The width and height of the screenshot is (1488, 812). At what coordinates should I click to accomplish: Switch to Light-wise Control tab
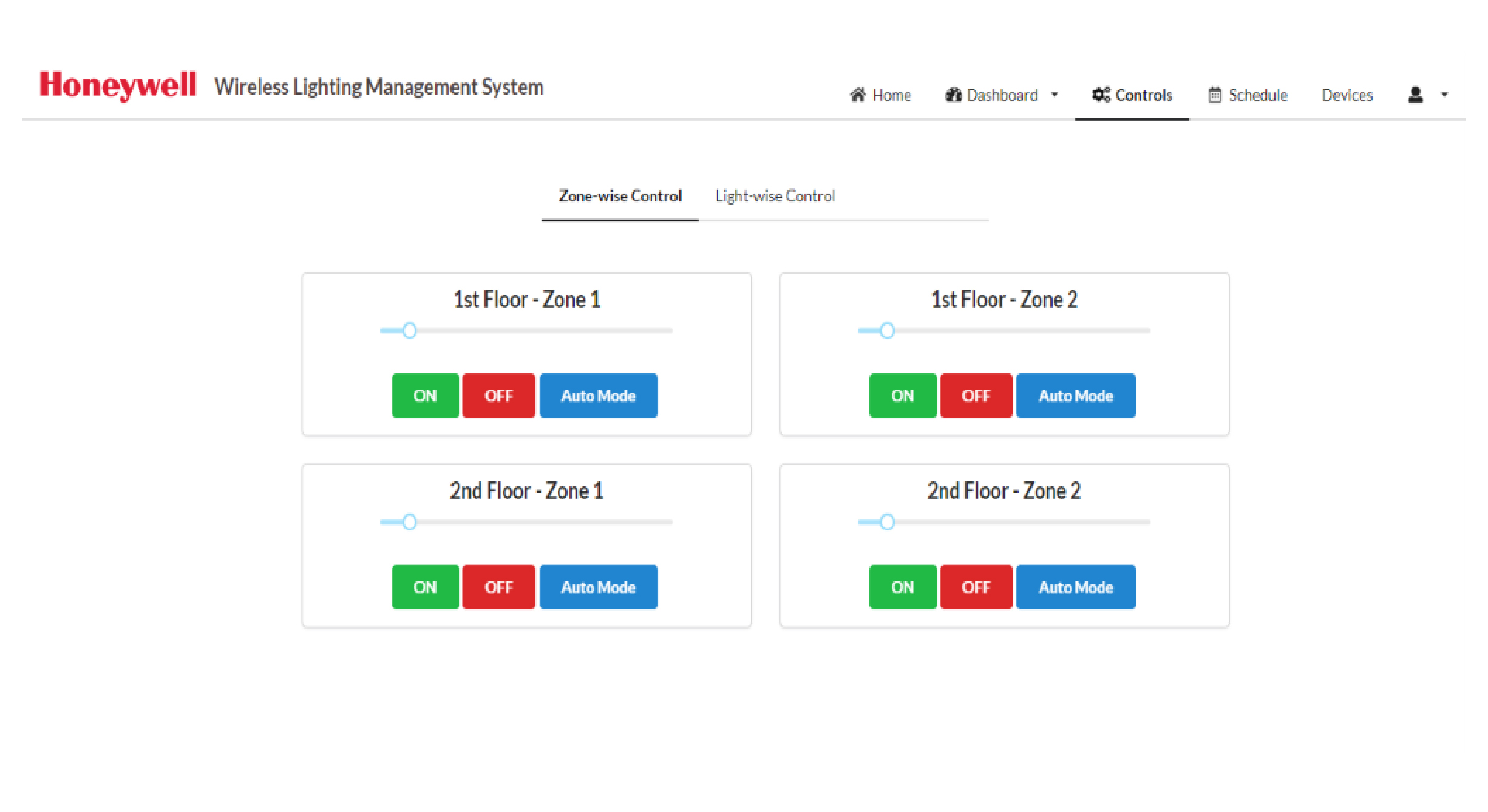click(x=775, y=196)
